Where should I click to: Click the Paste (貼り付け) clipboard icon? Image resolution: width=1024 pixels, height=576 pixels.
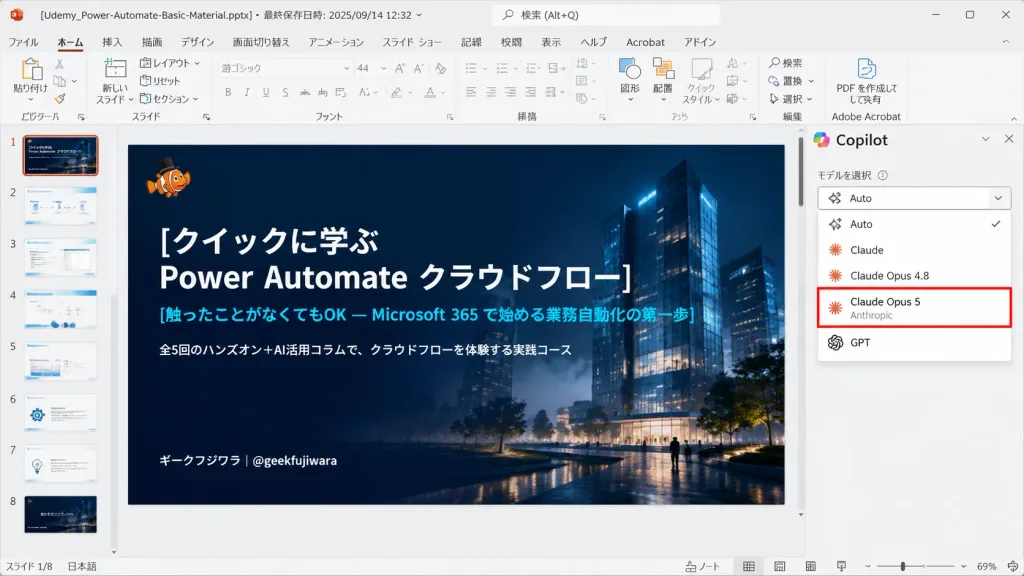(31, 69)
